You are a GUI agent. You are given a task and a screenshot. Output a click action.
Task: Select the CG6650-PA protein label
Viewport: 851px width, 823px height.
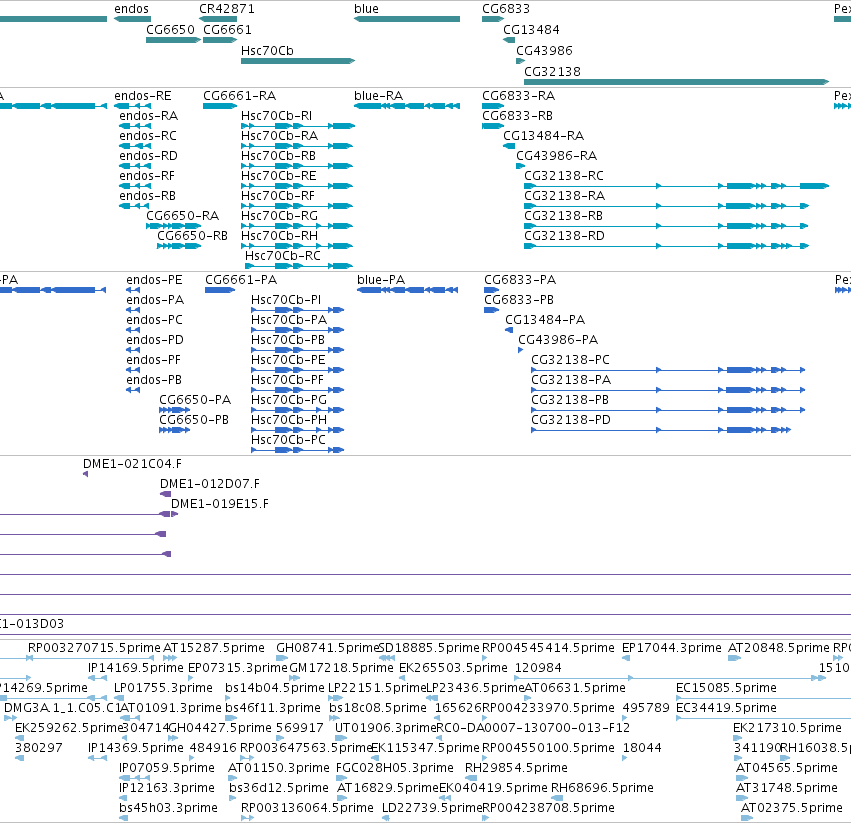click(x=195, y=400)
